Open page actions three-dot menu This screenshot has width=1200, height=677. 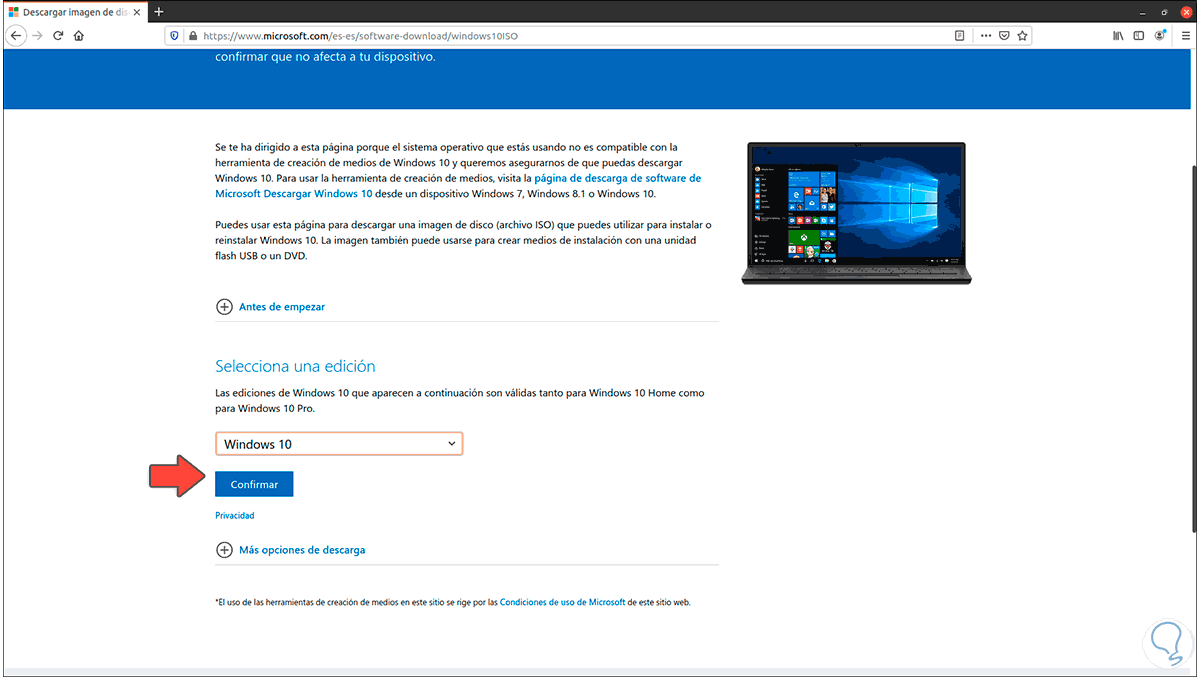985,35
